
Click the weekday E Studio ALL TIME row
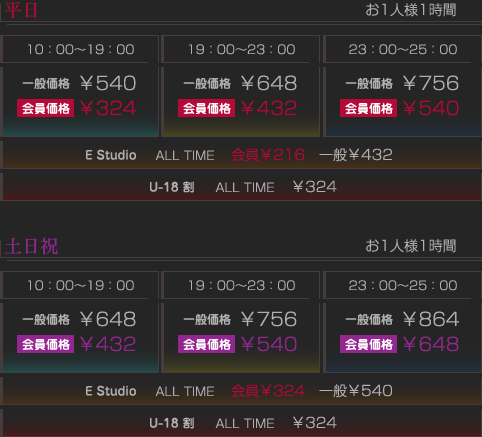pyautogui.click(x=241, y=155)
